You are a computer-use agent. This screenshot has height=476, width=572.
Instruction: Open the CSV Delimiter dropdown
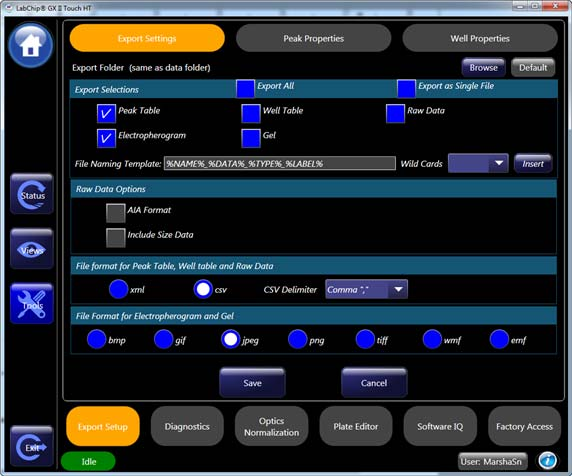pos(366,289)
